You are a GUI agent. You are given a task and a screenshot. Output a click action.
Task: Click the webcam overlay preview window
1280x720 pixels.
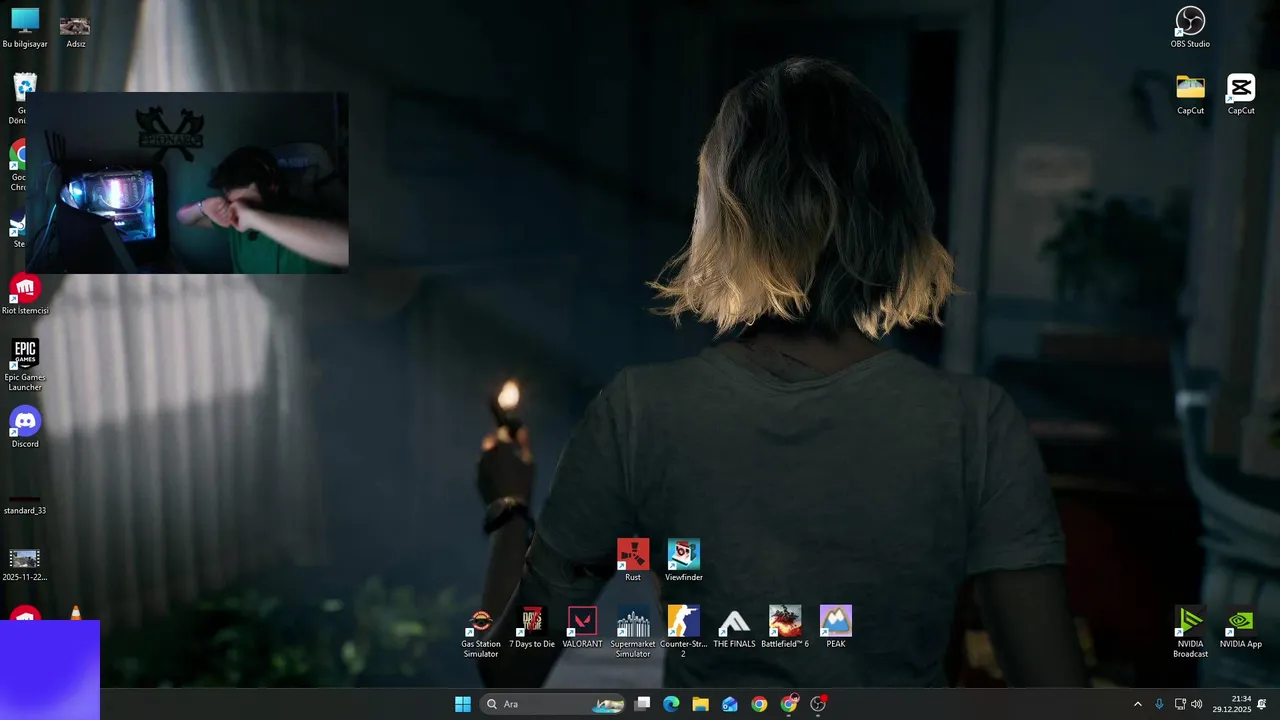(187, 182)
